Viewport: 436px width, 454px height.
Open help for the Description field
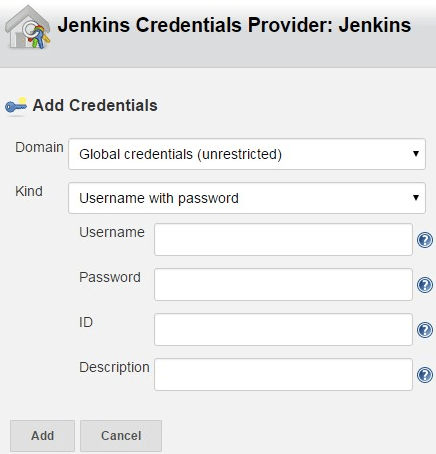pos(425,375)
